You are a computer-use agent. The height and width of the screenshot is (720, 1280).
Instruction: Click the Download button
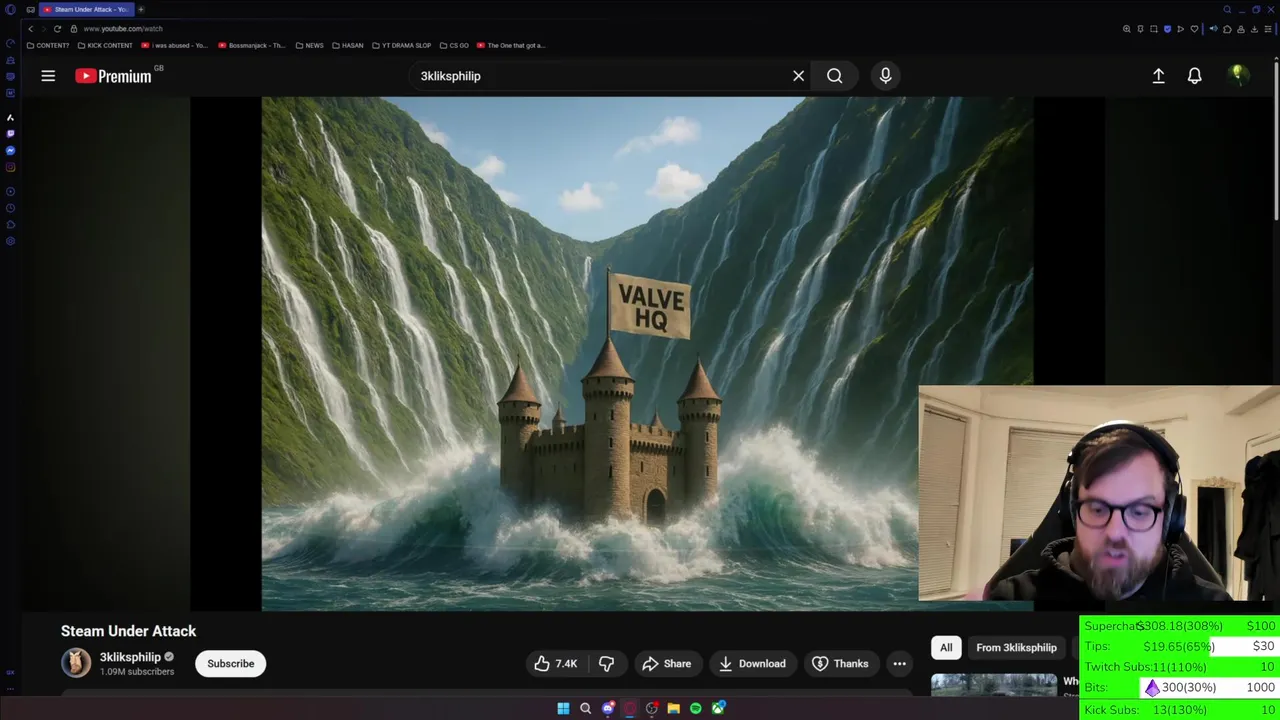tap(752, 663)
